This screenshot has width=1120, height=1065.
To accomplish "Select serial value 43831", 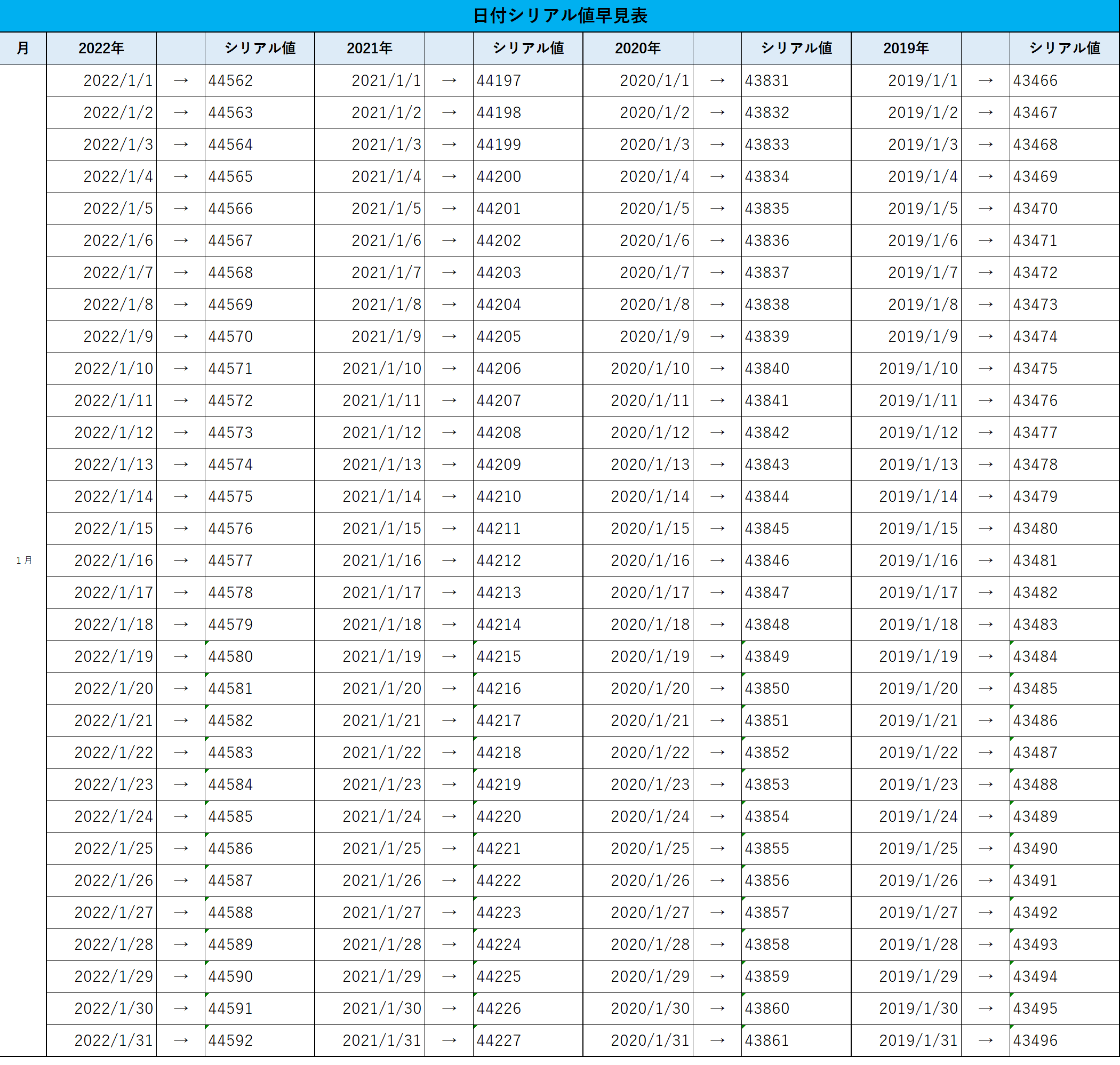I will pyautogui.click(x=796, y=81).
